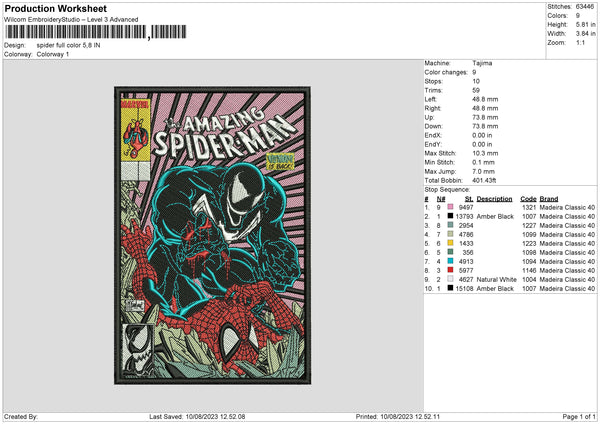Click the 'Description' column header

[494, 199]
